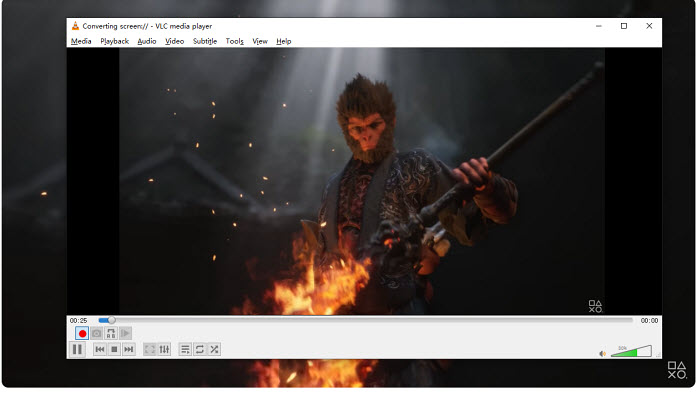700x393 pixels.
Task: Open the Tools menu
Action: (234, 41)
